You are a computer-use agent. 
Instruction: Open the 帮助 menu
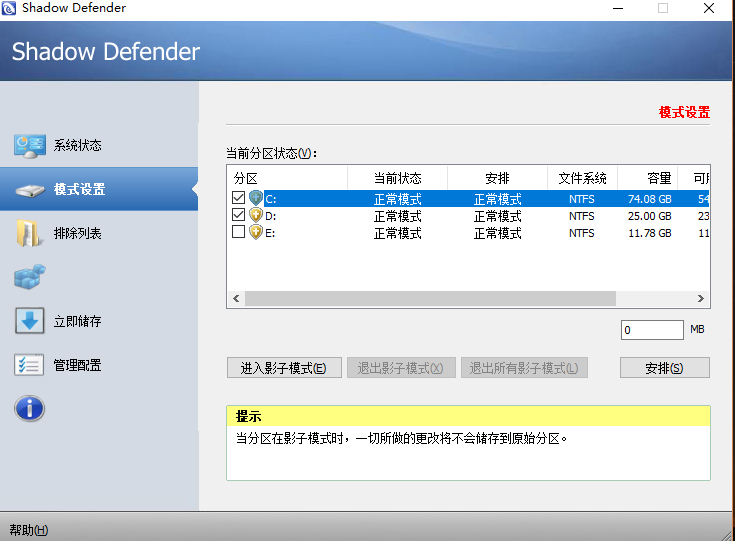point(28,530)
